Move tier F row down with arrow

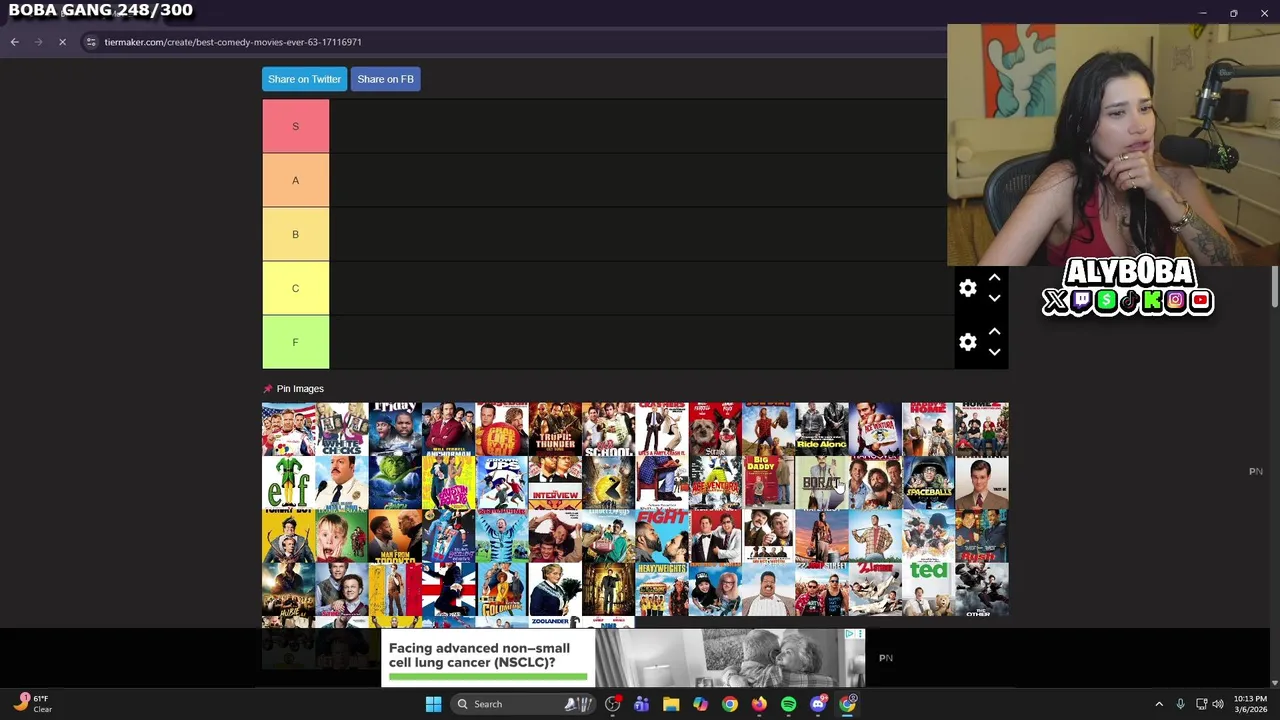point(994,352)
